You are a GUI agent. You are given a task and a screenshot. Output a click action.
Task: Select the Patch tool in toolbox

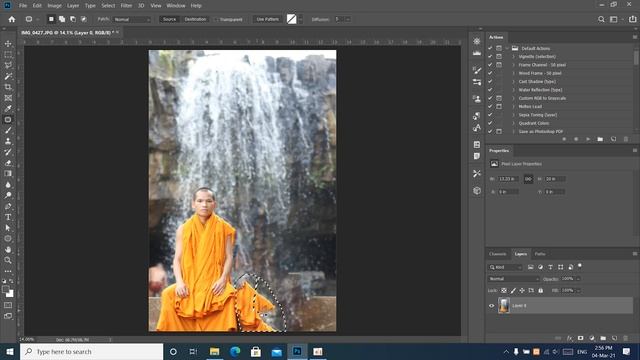(8, 120)
